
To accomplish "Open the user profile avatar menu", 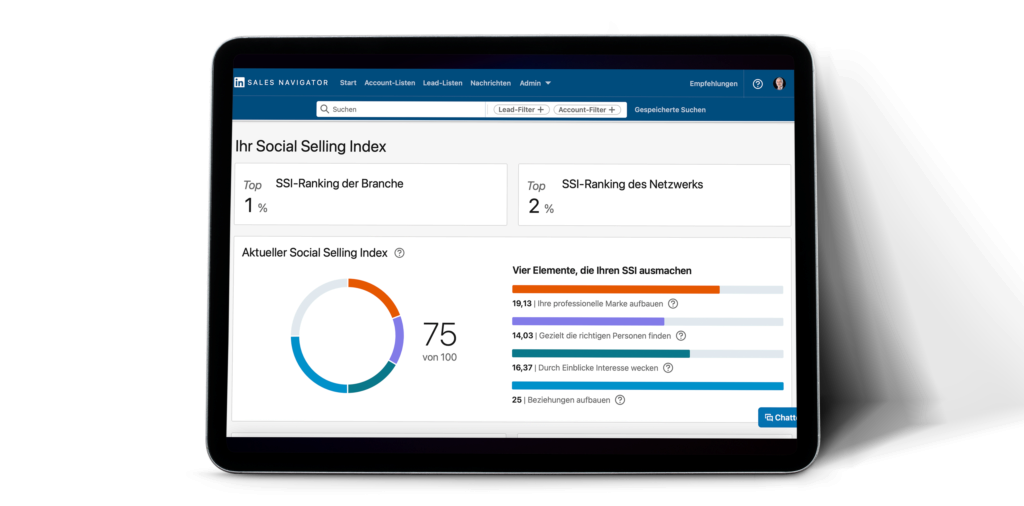I will click(779, 84).
